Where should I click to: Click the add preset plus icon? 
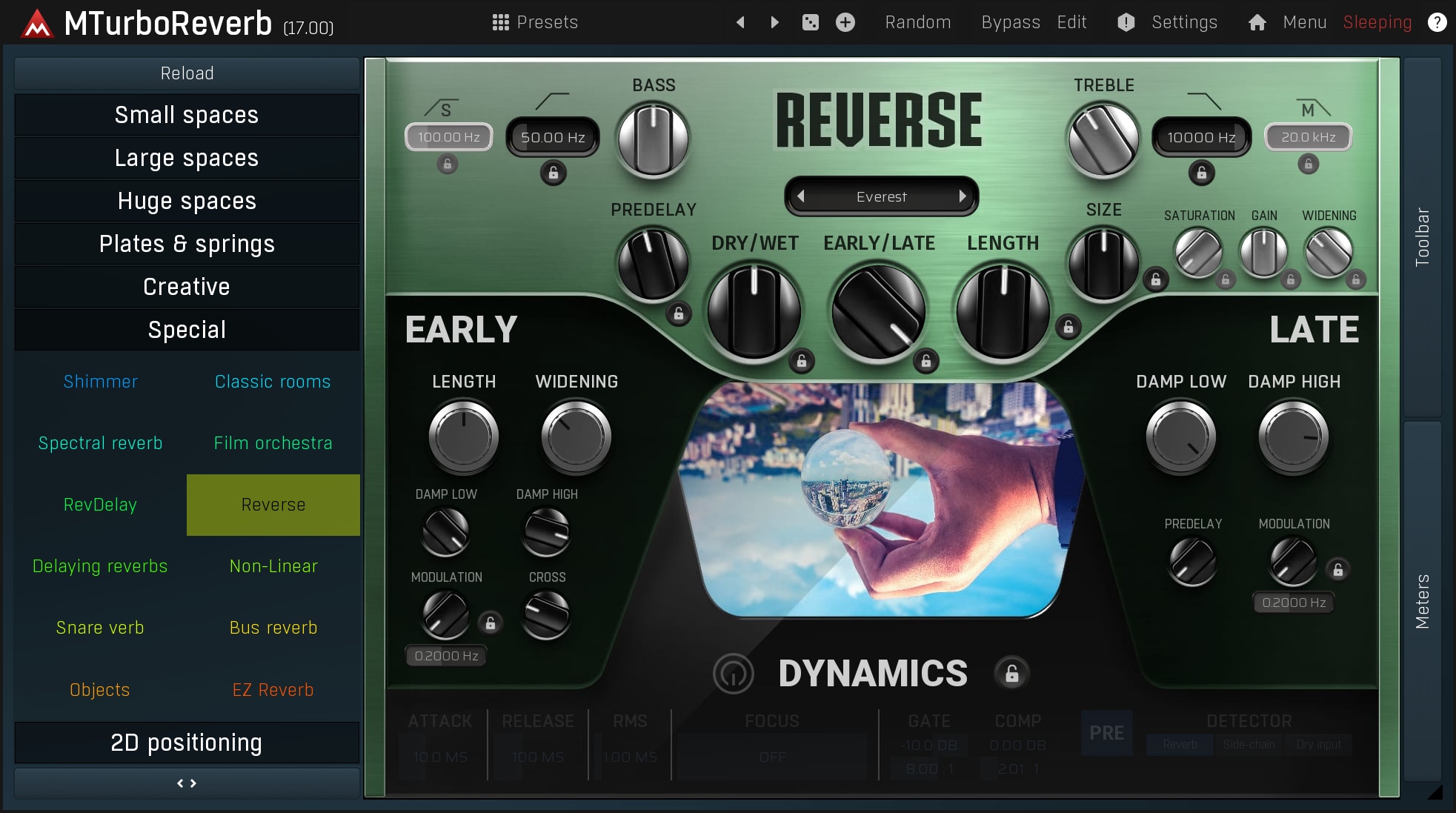(845, 22)
